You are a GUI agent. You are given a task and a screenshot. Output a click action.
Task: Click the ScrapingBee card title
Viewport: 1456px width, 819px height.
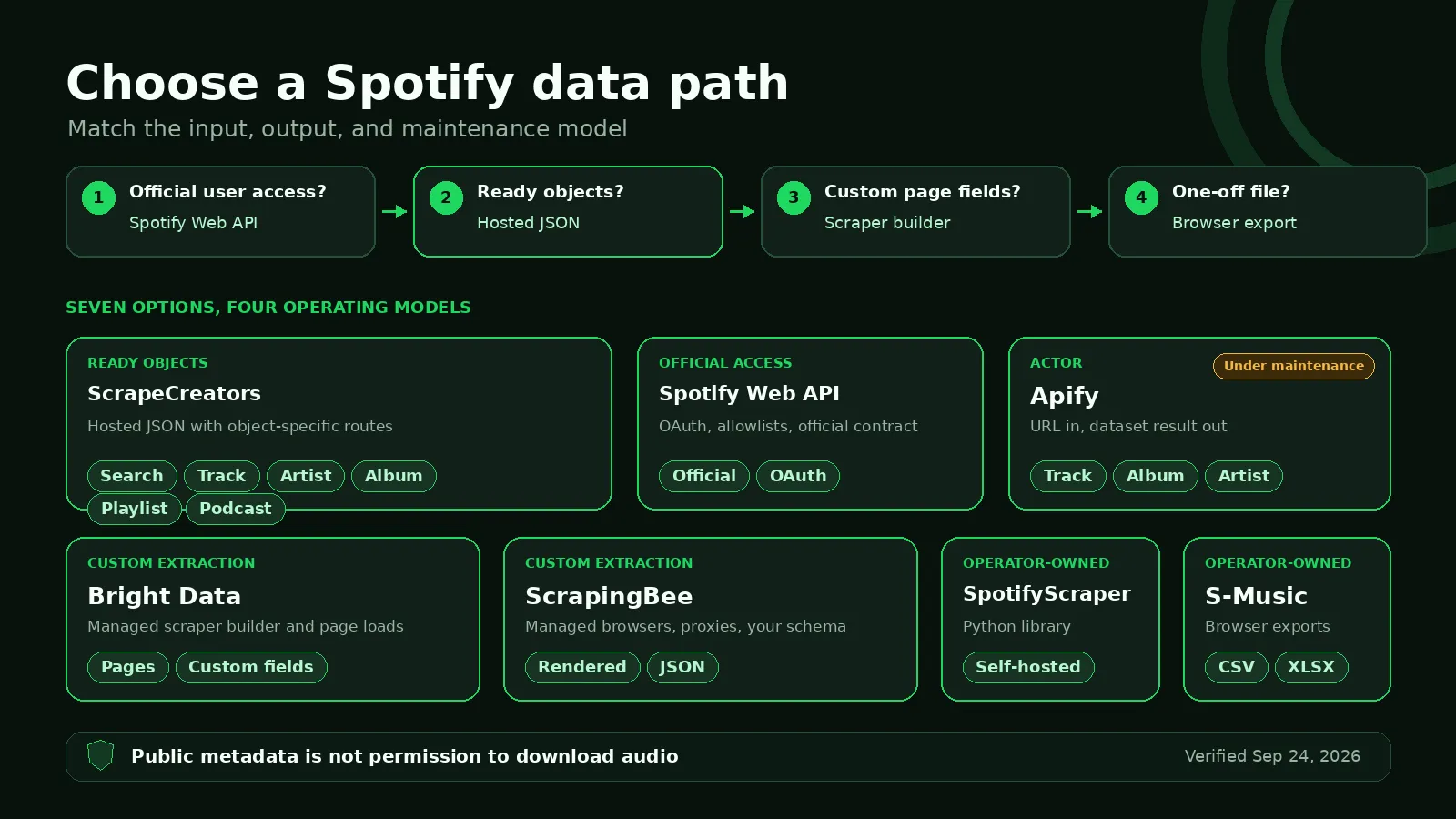click(609, 596)
